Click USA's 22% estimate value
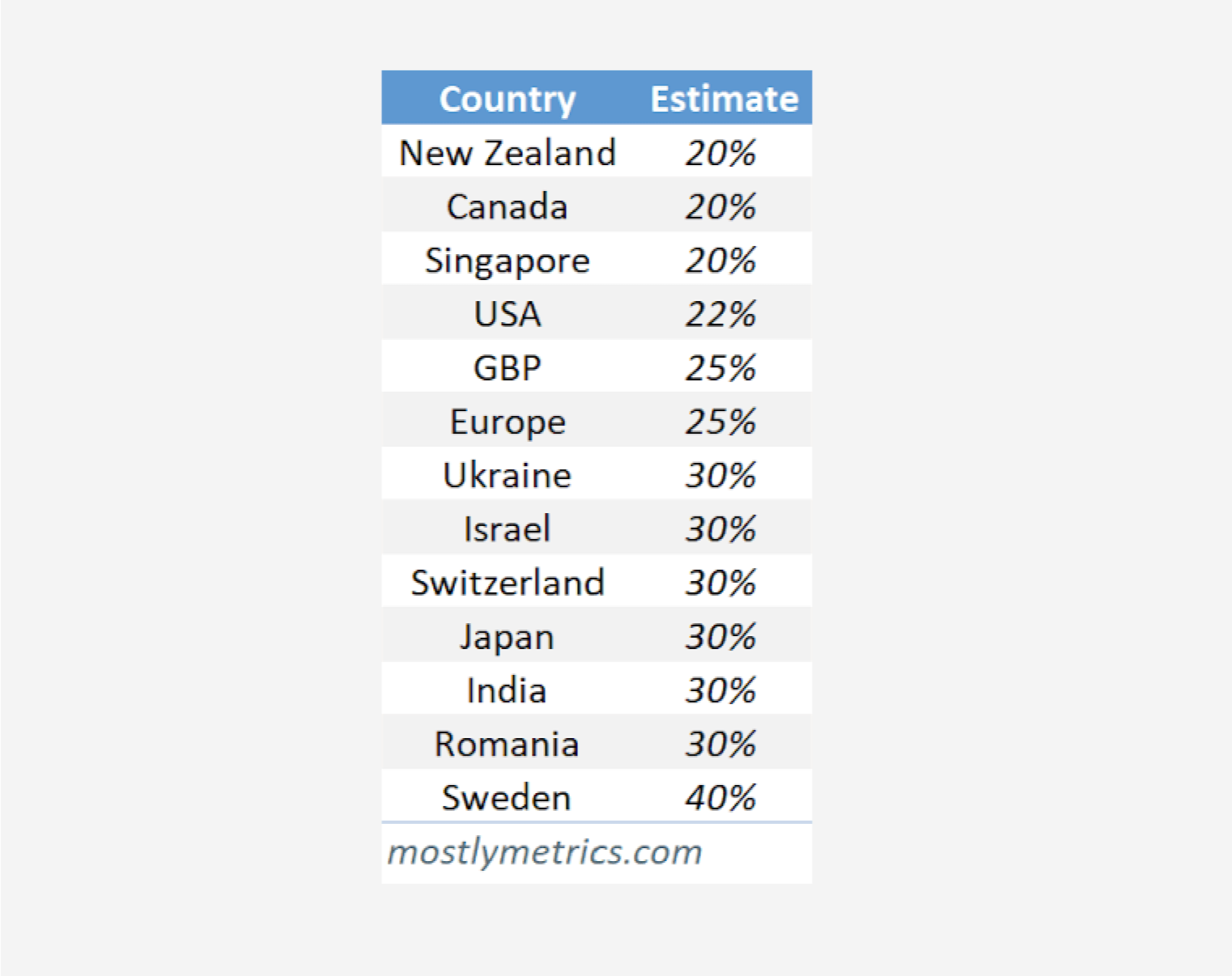1232x976 pixels. (x=720, y=314)
